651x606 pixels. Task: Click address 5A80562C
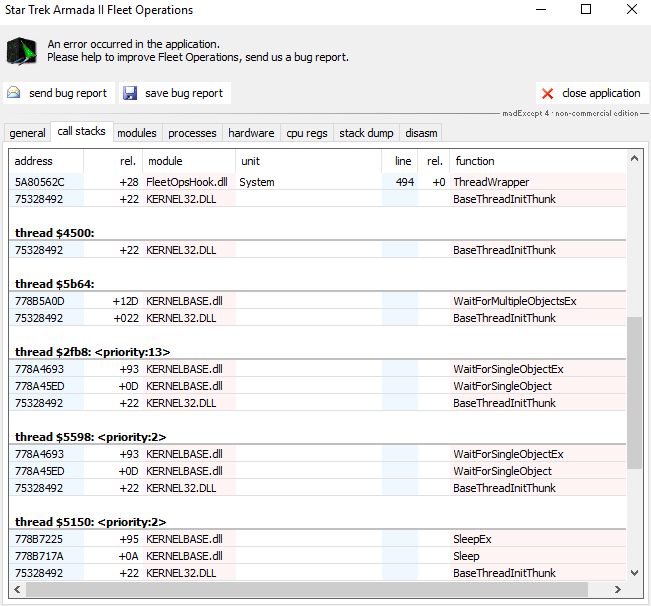coord(46,182)
